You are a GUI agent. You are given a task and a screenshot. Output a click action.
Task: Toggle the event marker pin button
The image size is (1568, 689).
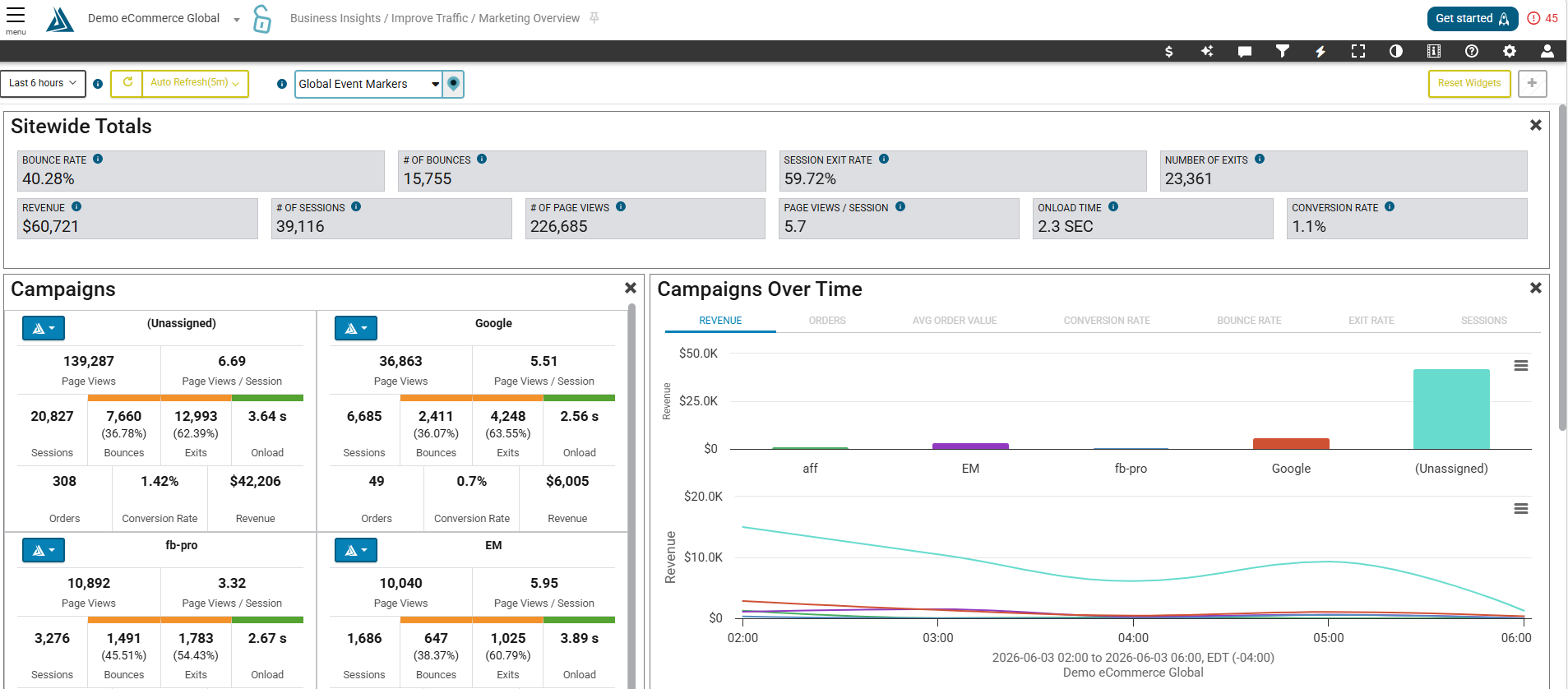coord(453,84)
